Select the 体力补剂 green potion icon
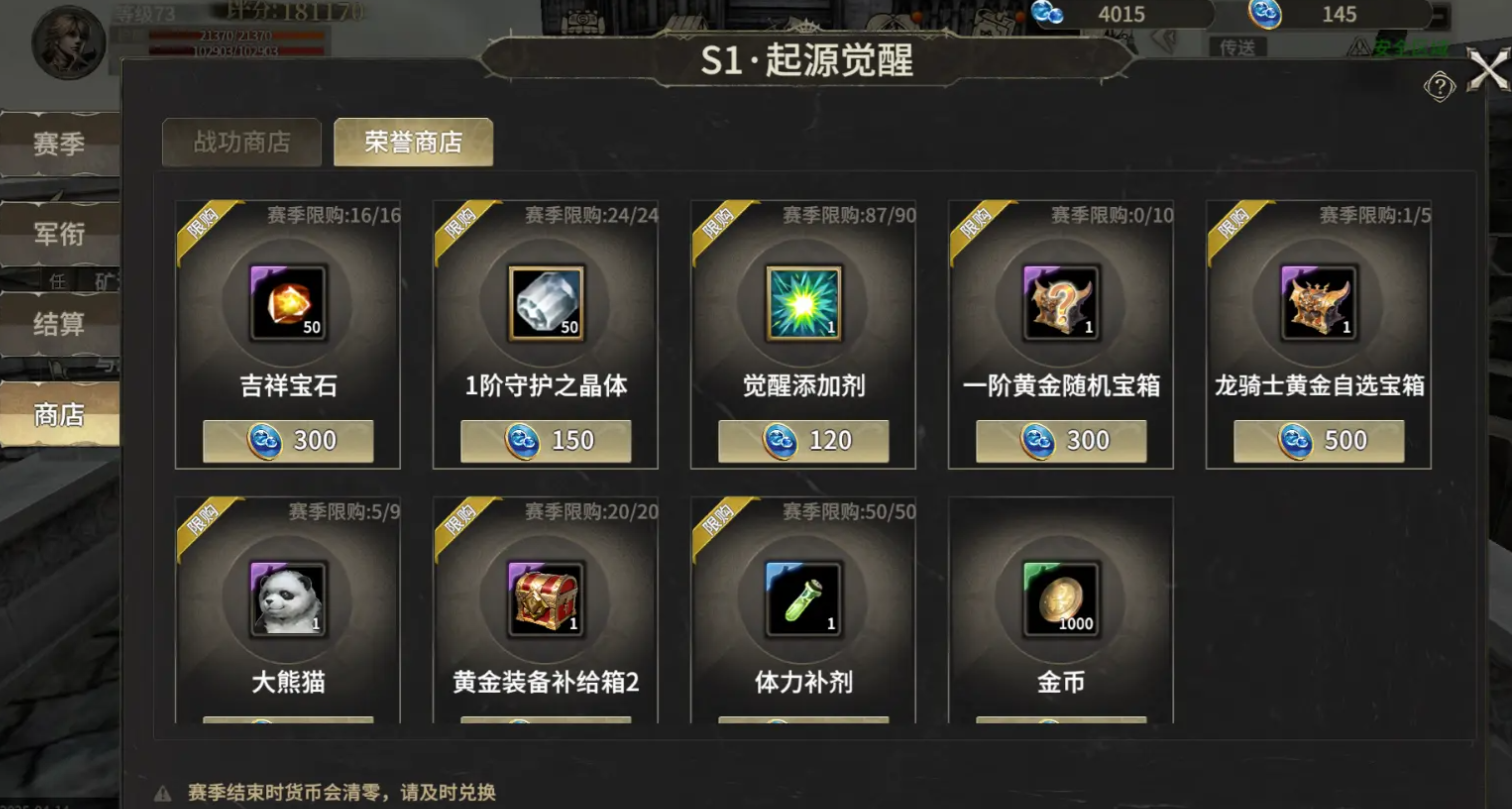The height and width of the screenshot is (809, 1512). click(x=804, y=599)
